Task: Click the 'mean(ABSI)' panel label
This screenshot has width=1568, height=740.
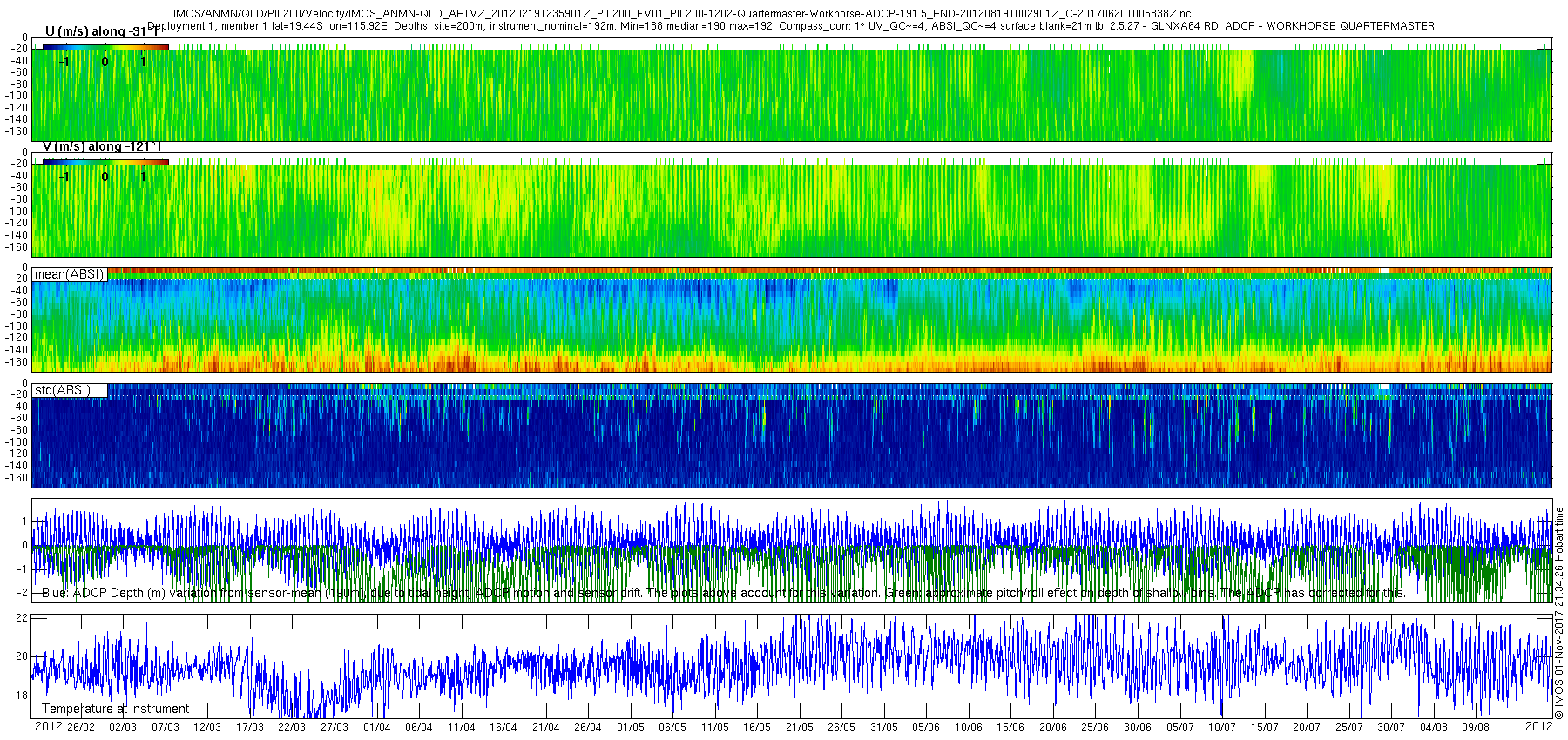Action: click(x=69, y=274)
